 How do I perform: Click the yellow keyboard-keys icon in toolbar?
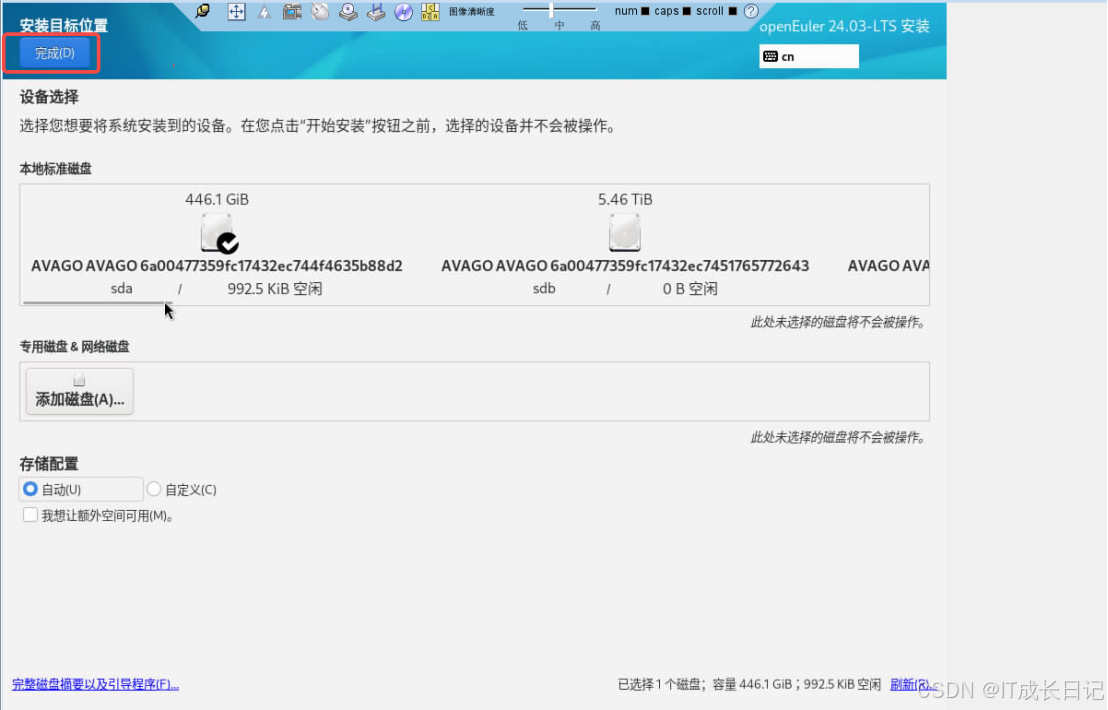tap(430, 11)
